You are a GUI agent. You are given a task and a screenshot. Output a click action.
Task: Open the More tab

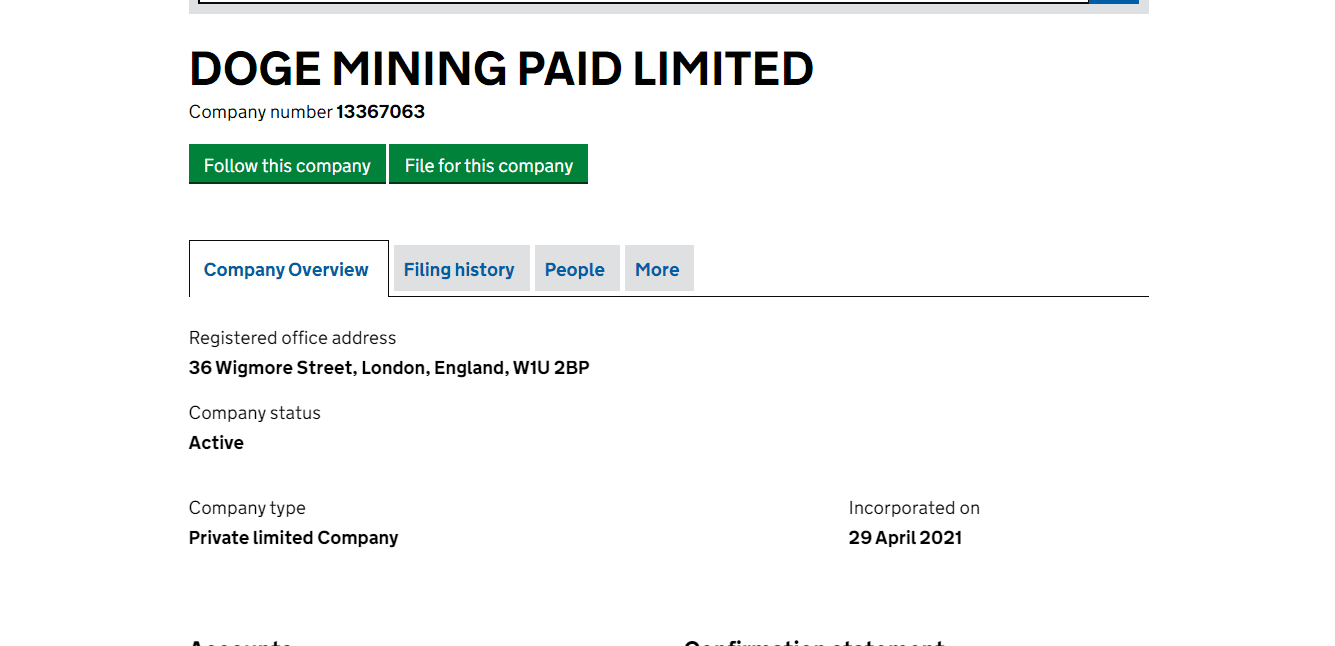coord(657,269)
